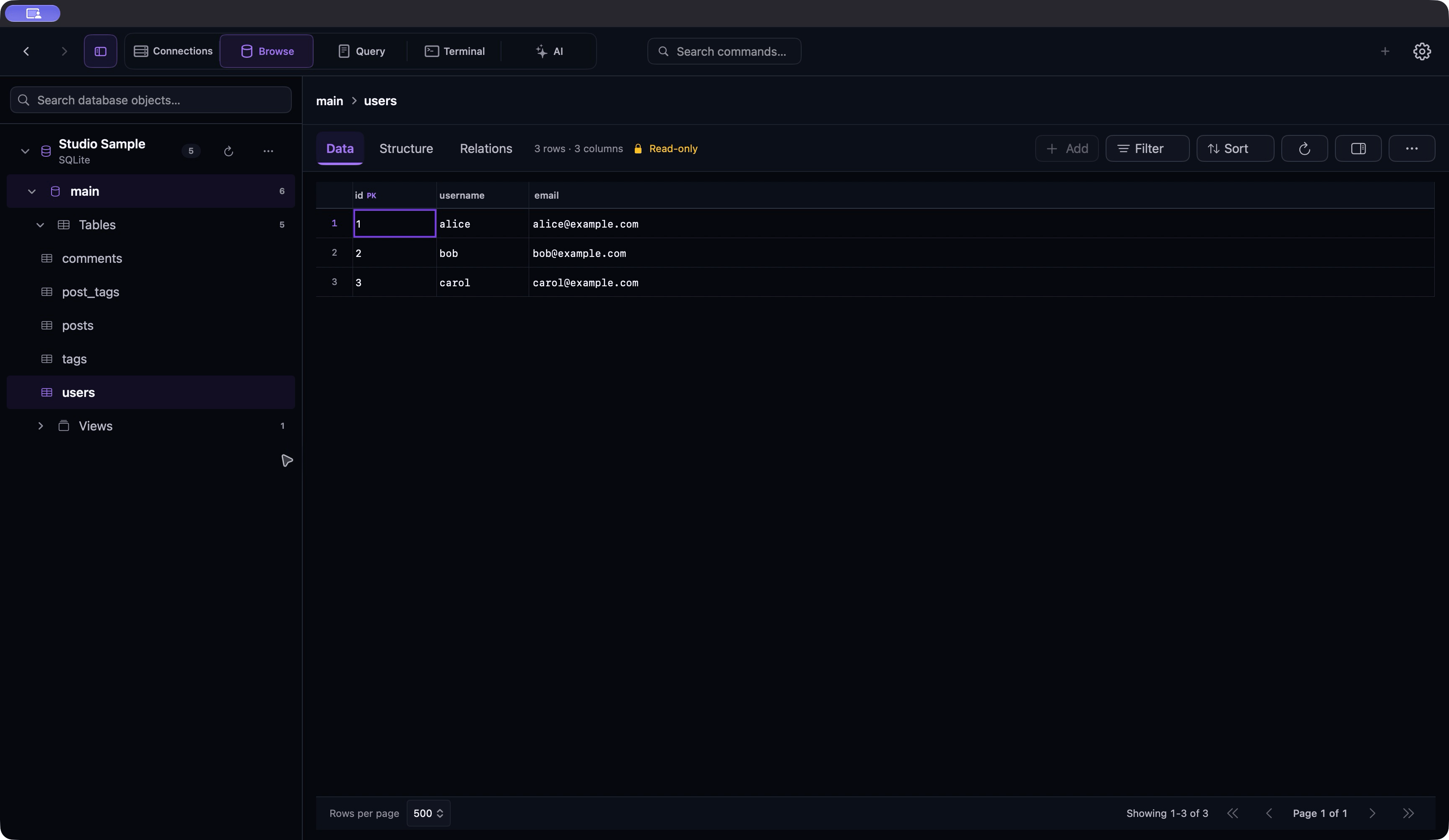The width and height of the screenshot is (1449, 840).
Task: Focus the Search commands field
Action: pyautogui.click(x=724, y=51)
